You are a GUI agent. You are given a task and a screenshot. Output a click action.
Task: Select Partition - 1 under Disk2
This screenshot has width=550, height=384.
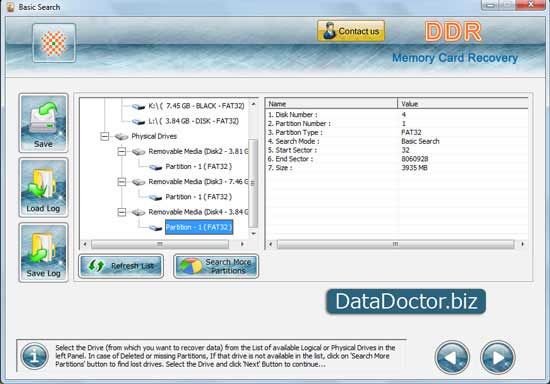(199, 167)
